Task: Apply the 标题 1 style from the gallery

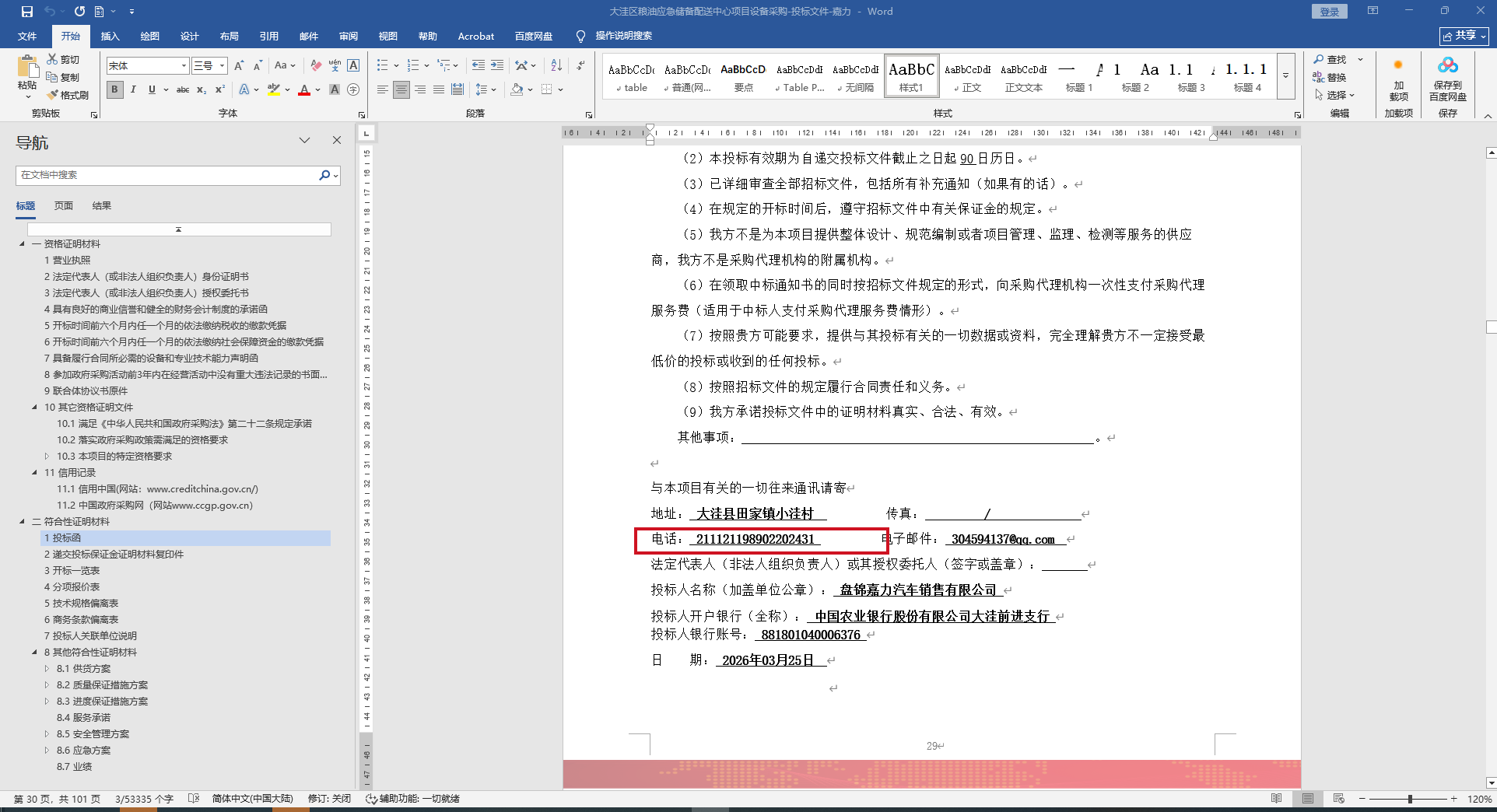Action: coord(1079,76)
